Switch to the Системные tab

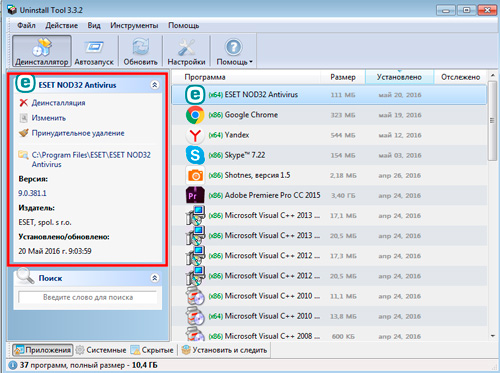[x=101, y=350]
